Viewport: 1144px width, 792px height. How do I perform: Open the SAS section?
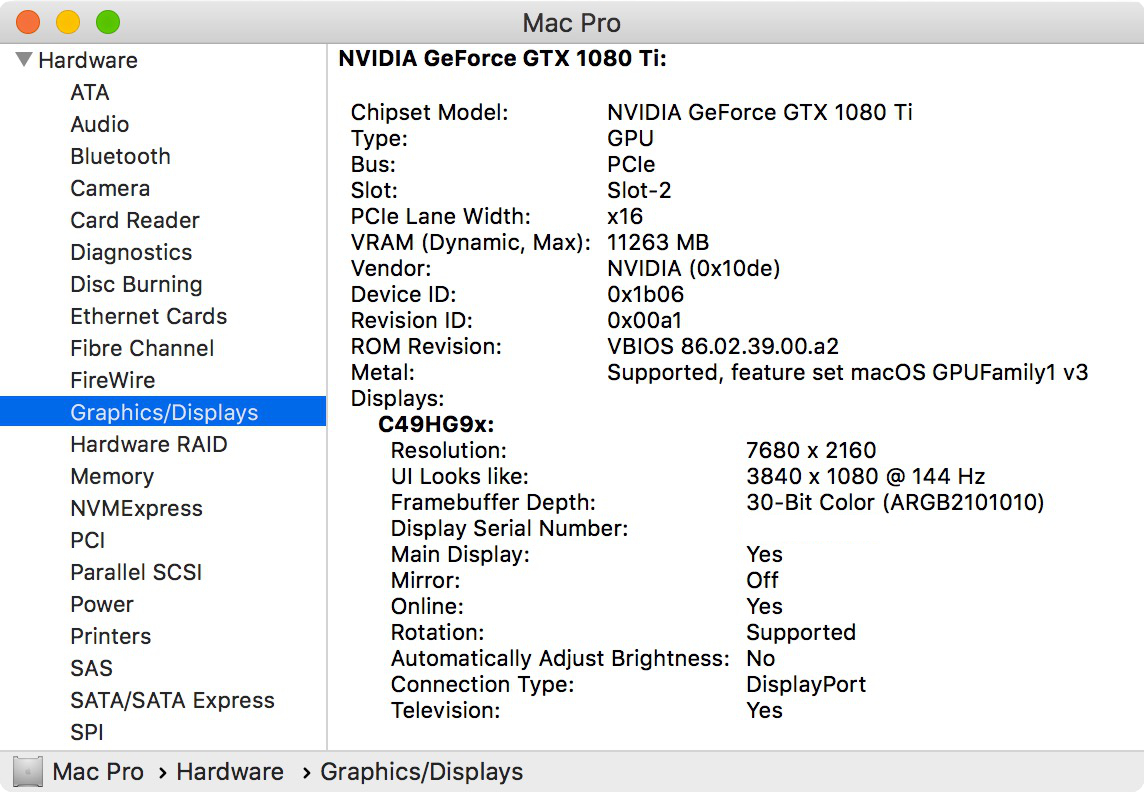click(x=92, y=669)
